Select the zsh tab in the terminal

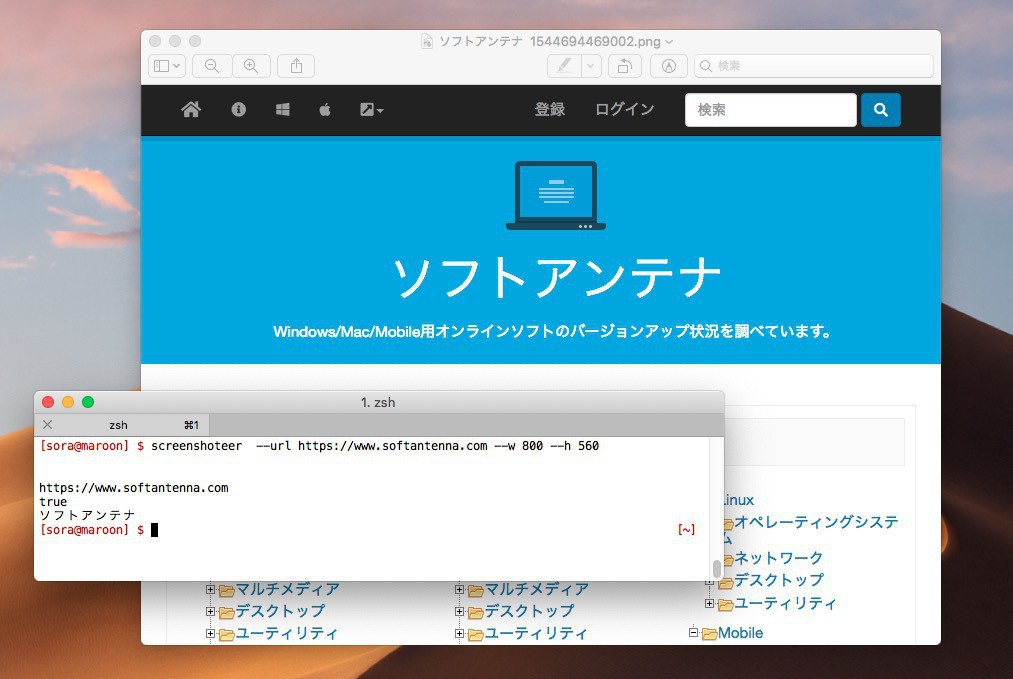point(118,425)
